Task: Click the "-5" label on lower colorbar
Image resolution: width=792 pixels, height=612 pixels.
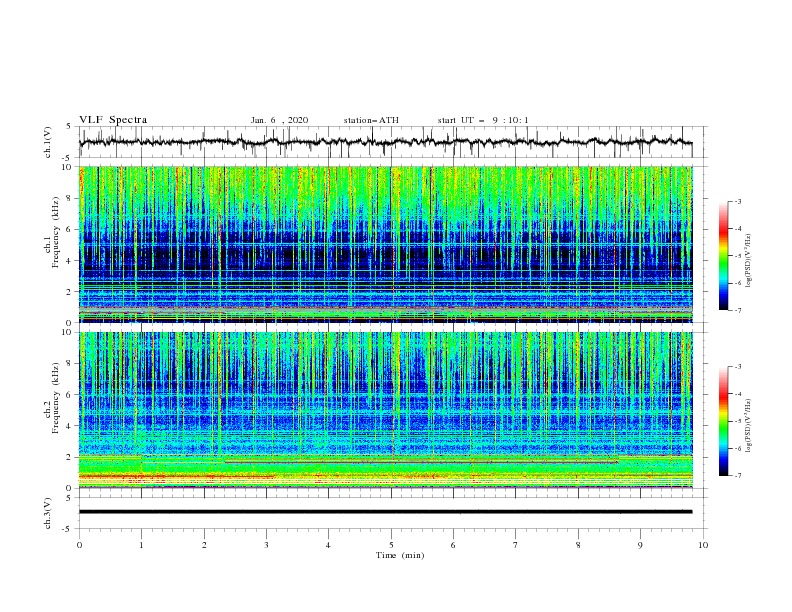Action: (x=737, y=421)
